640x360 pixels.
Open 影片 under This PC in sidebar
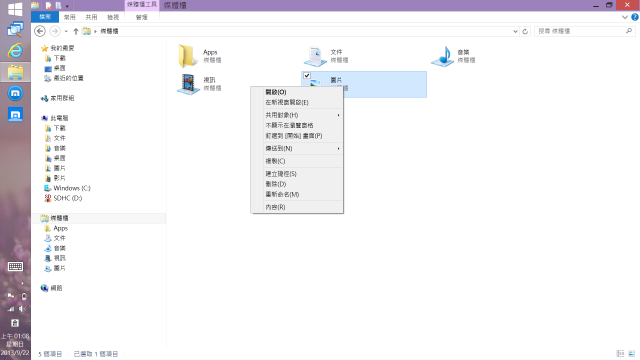point(55,178)
